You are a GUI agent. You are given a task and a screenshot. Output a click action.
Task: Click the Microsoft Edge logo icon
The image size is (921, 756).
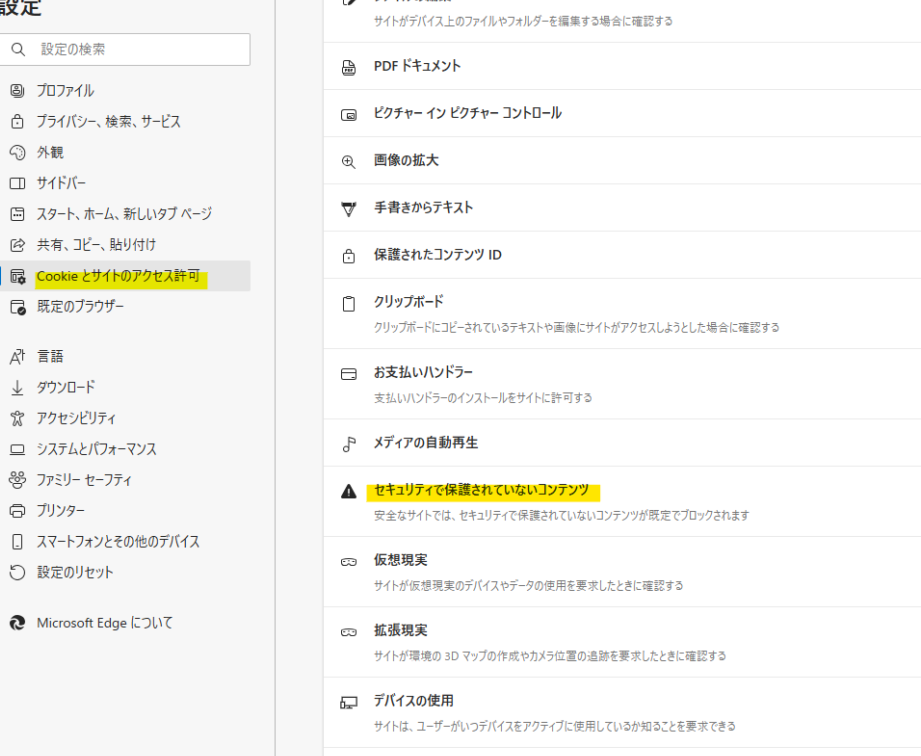pos(16,623)
